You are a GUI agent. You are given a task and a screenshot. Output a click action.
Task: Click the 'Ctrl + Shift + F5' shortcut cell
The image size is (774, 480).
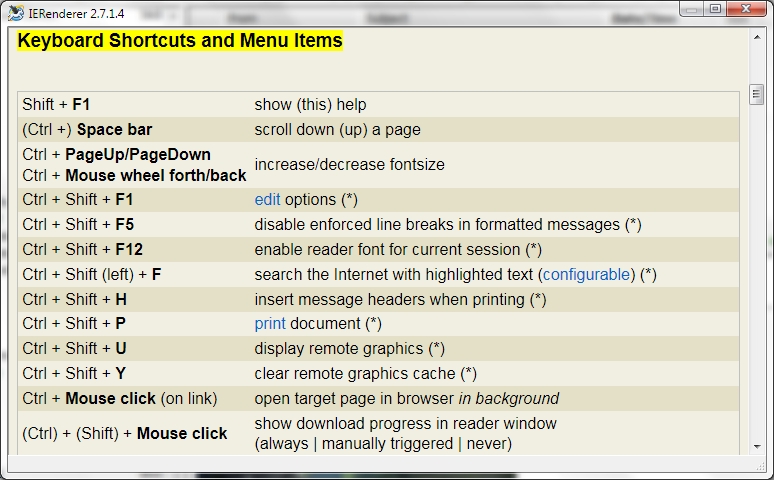78,225
